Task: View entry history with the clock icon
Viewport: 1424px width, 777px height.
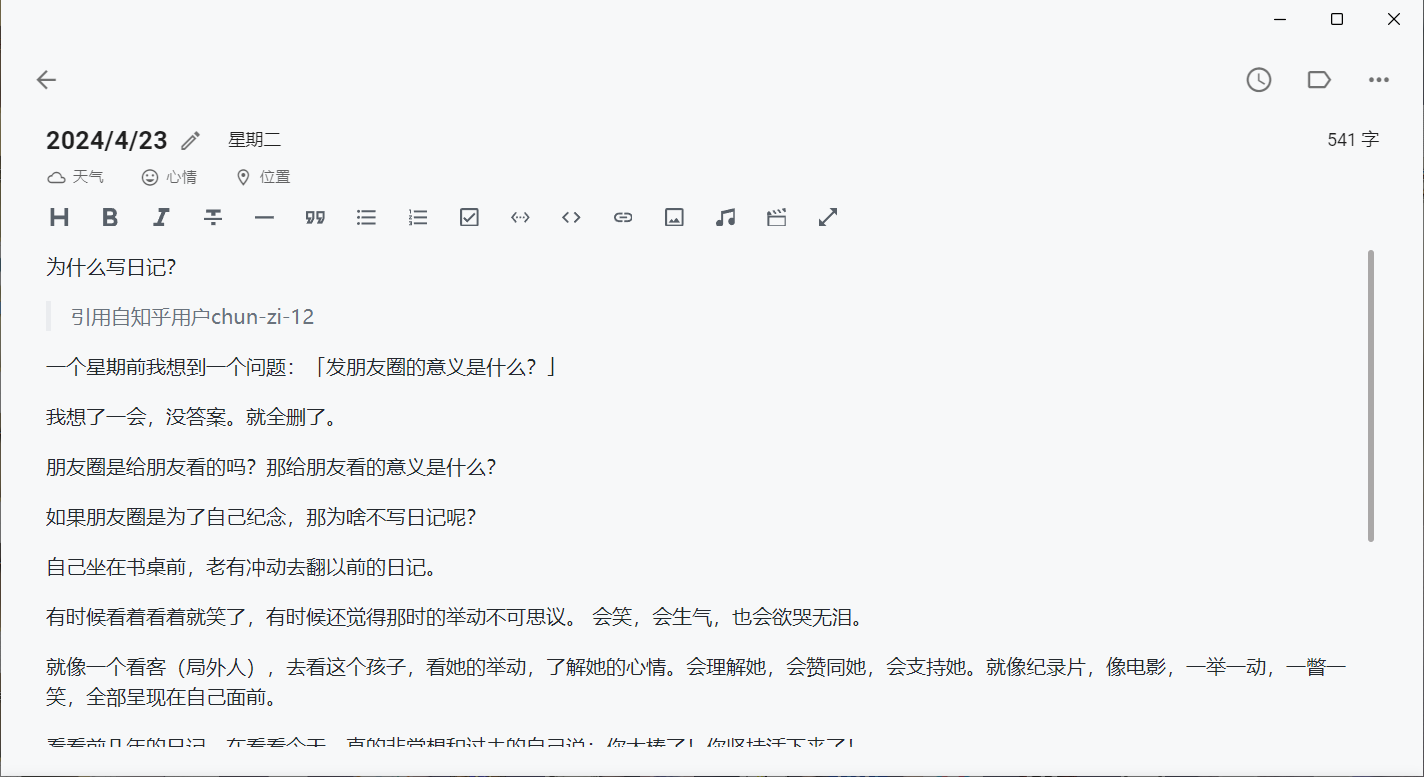Action: [x=1258, y=79]
